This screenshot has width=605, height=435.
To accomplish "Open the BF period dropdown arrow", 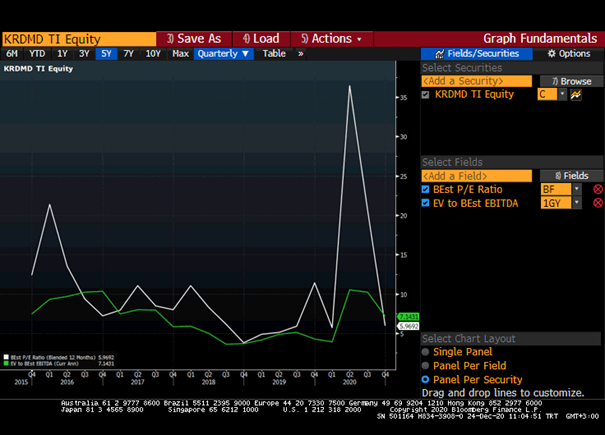I will 576,189.
